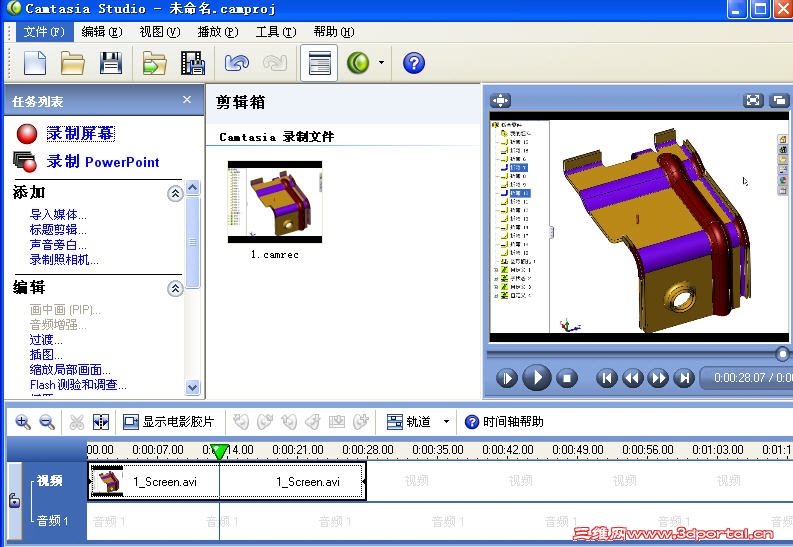The height and width of the screenshot is (547, 793).
Task: Click the preview pan mode icon
Action: click(501, 101)
